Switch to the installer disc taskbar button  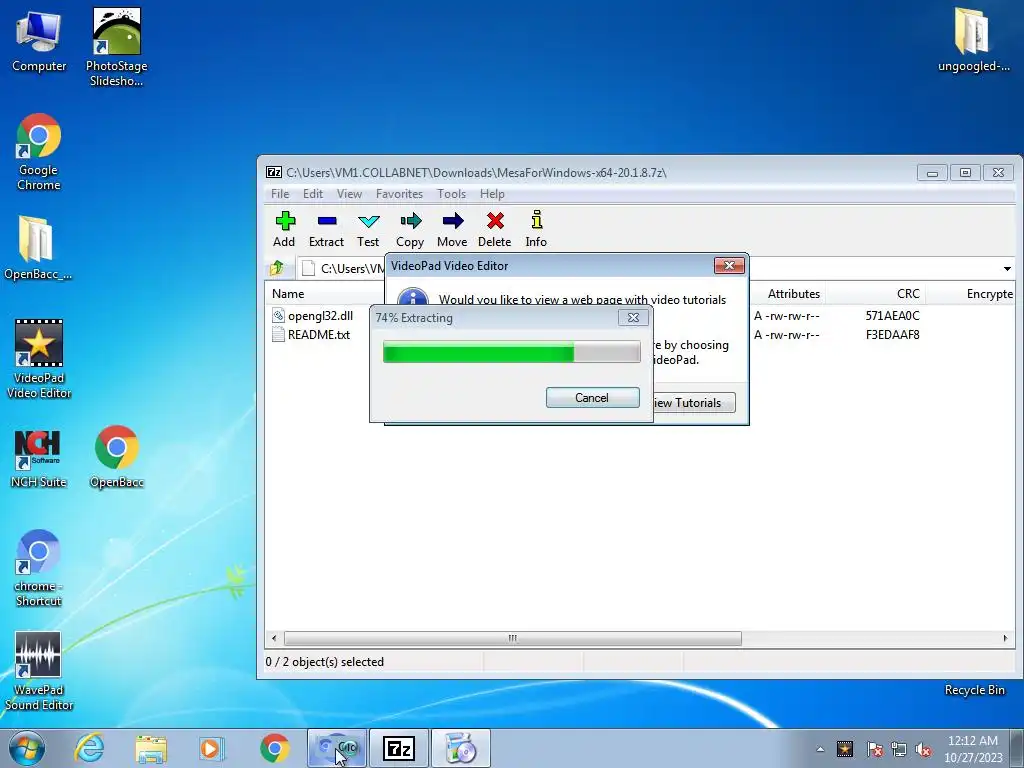pos(461,748)
